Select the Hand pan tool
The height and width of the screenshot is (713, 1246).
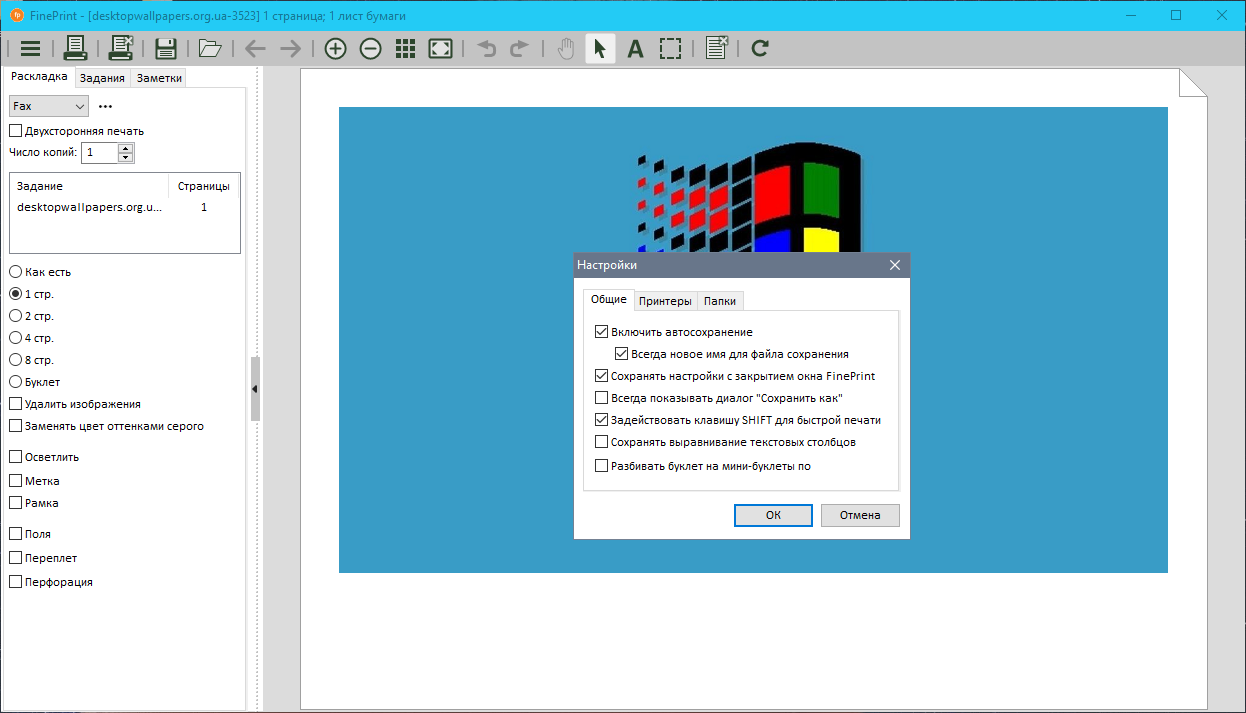(x=565, y=48)
